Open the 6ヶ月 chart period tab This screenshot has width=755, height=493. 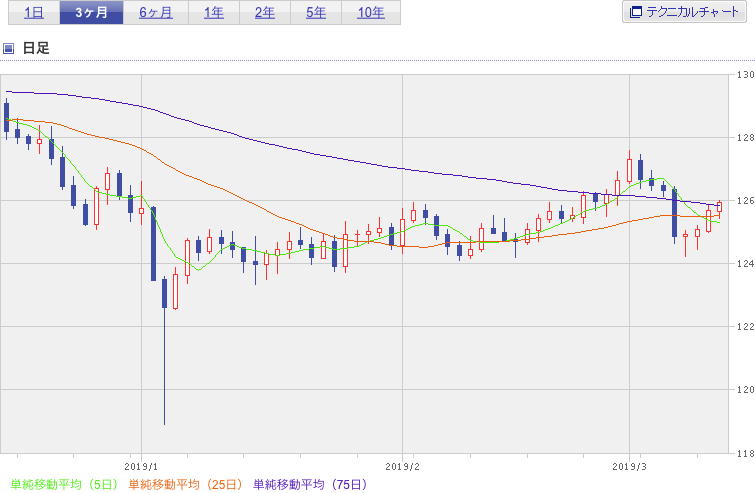point(156,13)
